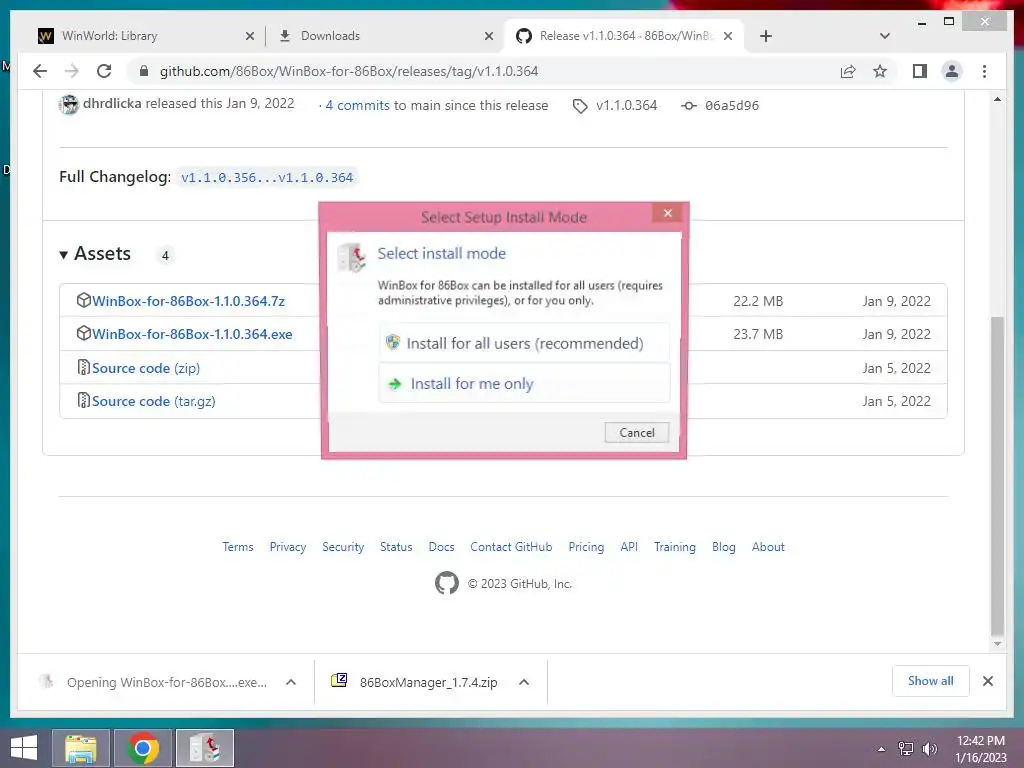The height and width of the screenshot is (768, 1024).
Task: Expand options for 86BoxManager_1.7.4.zip download
Action: pos(524,682)
